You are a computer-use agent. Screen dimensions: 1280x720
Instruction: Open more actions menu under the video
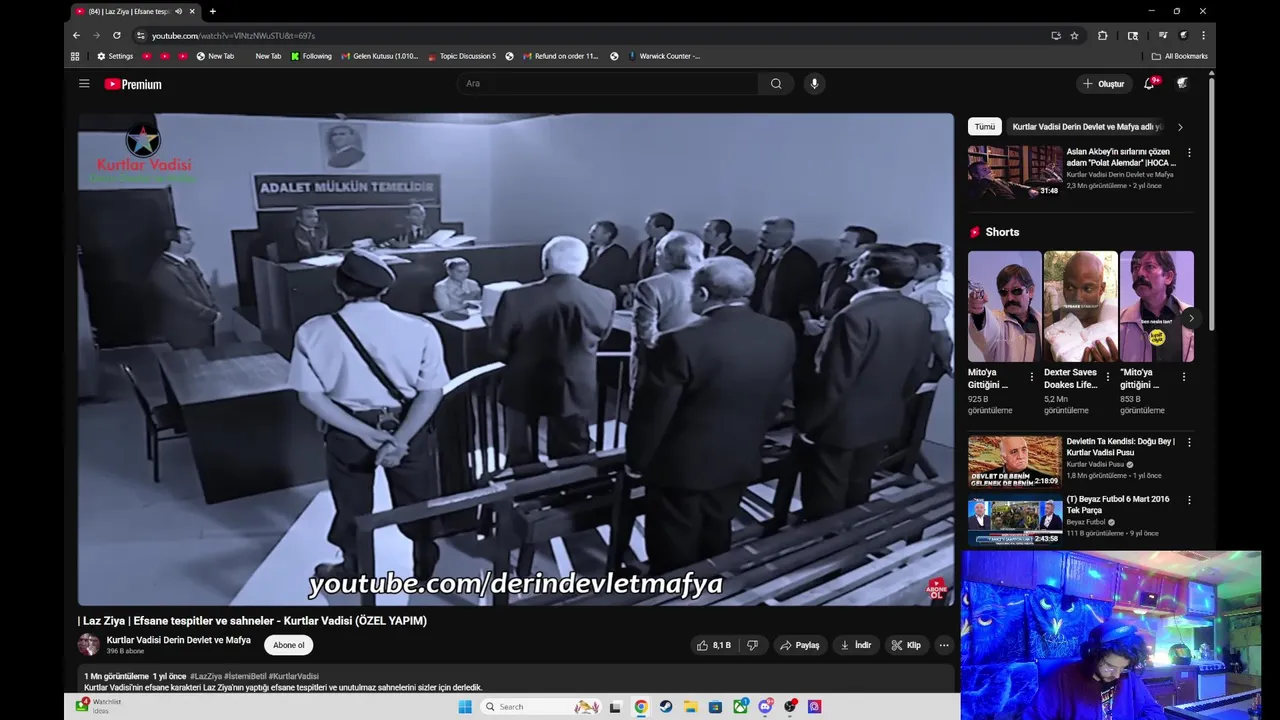coord(943,645)
